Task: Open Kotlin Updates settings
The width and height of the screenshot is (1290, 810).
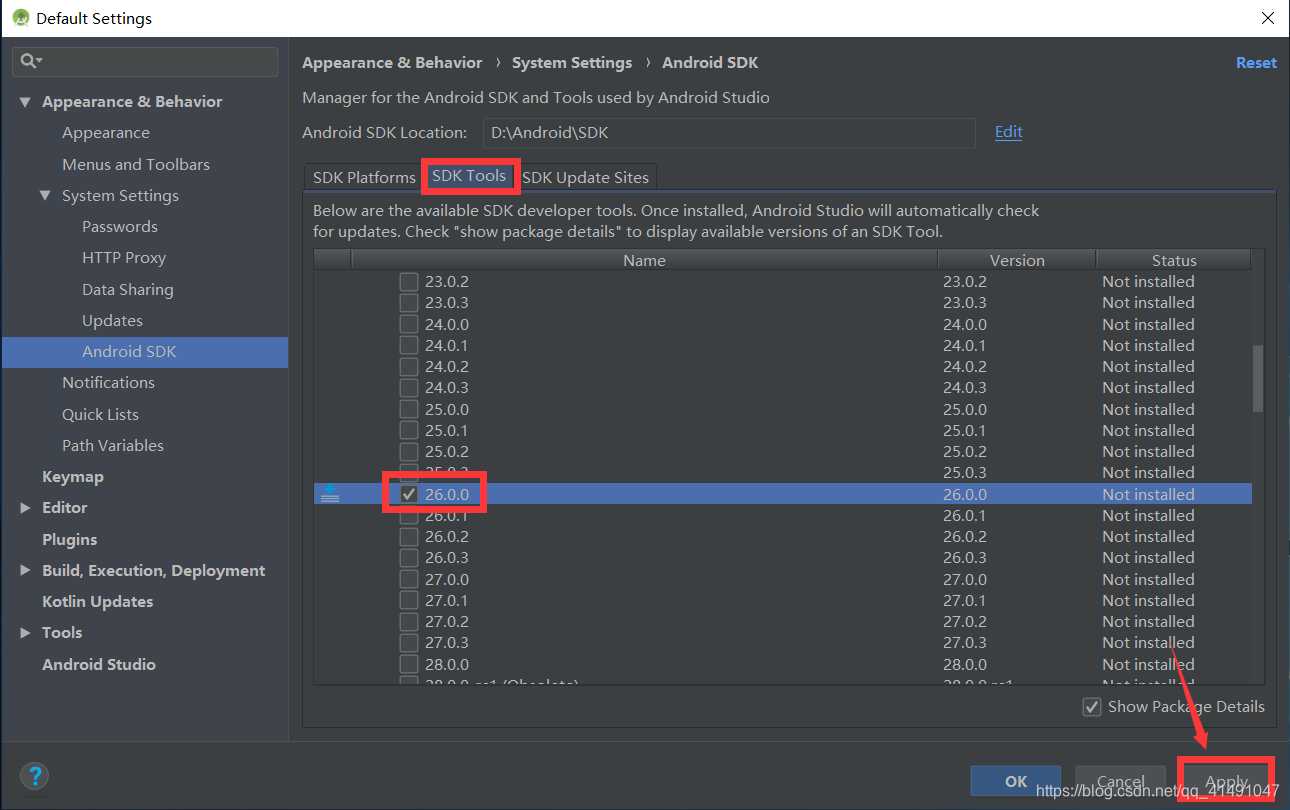Action: pos(98,602)
